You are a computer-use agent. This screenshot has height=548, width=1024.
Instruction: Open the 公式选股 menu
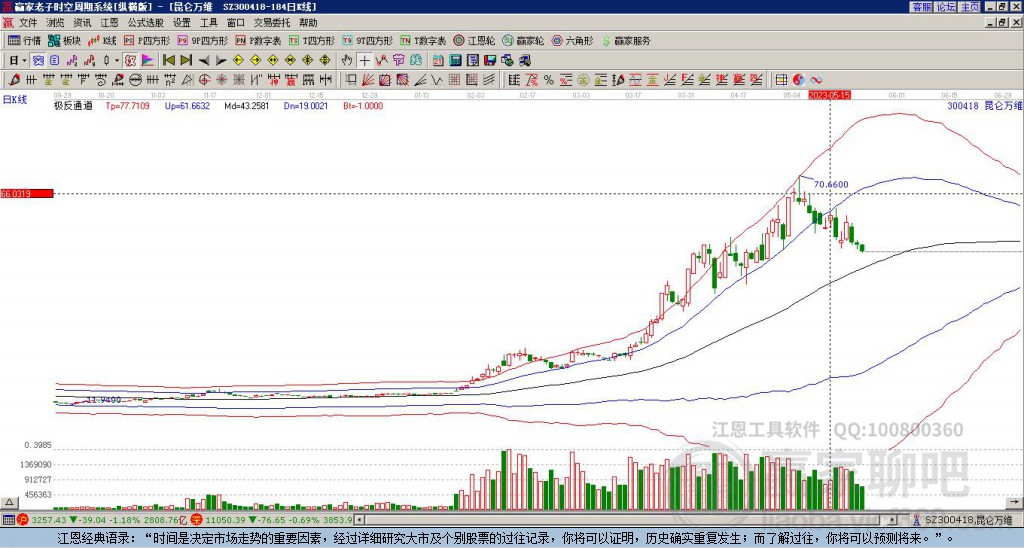(143, 22)
